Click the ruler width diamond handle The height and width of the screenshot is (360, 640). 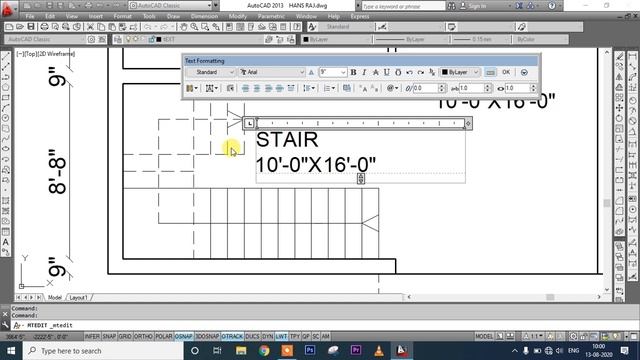468,123
